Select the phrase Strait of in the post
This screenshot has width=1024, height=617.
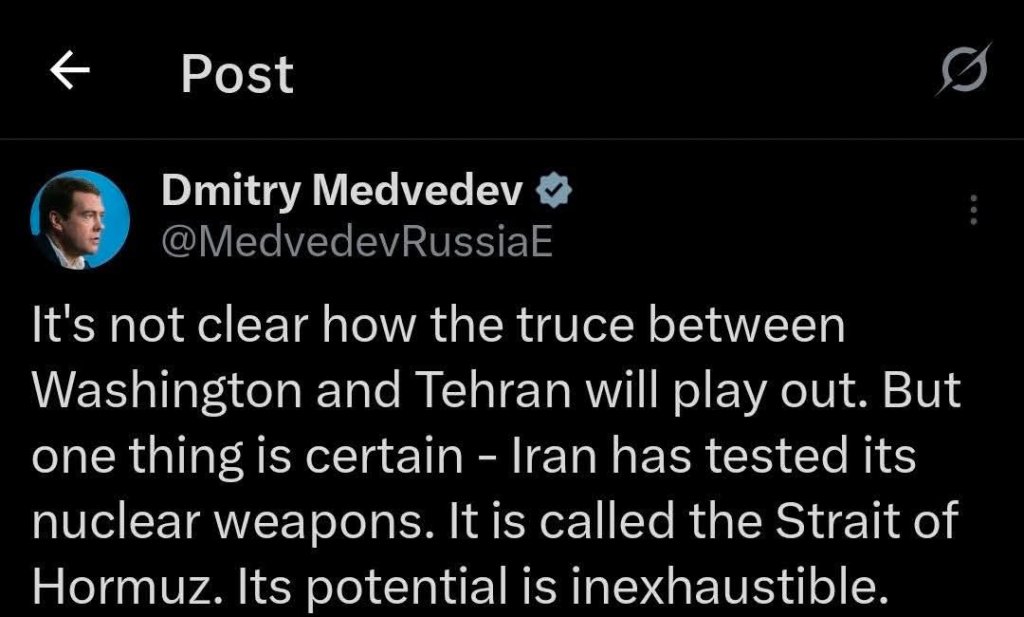coord(866,520)
